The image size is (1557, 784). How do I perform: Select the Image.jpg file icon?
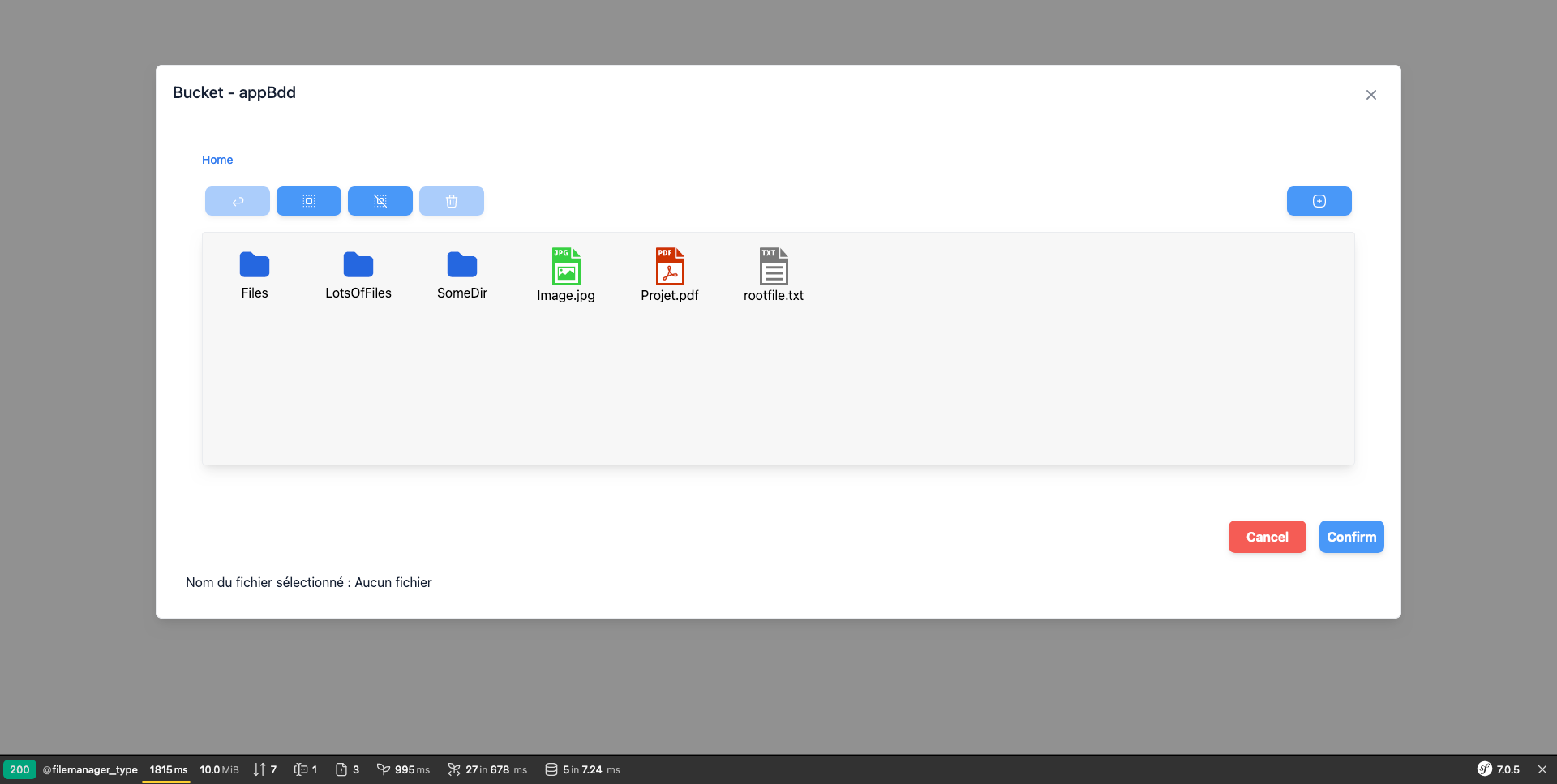566,266
